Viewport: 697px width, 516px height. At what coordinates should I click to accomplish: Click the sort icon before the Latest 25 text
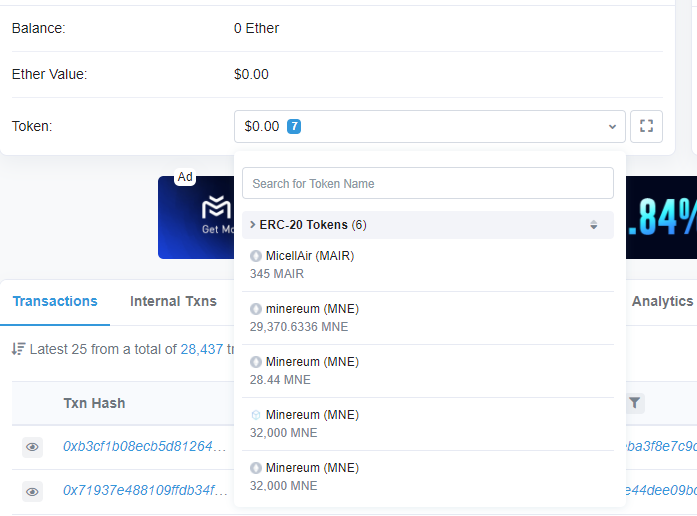(18, 349)
